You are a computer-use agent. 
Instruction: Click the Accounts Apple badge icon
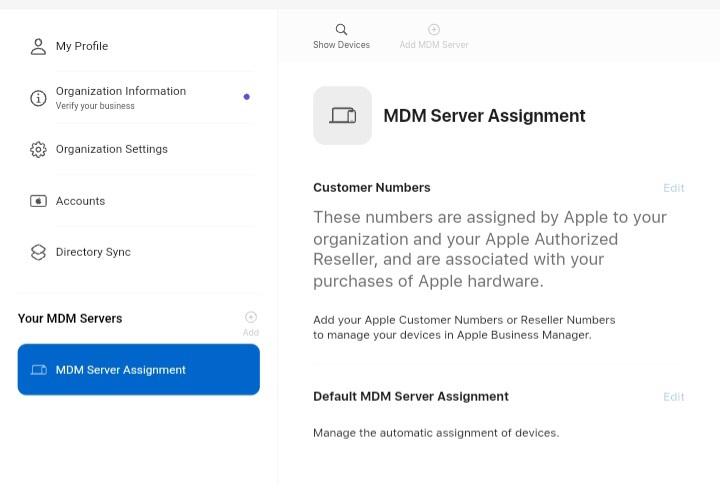[39, 201]
